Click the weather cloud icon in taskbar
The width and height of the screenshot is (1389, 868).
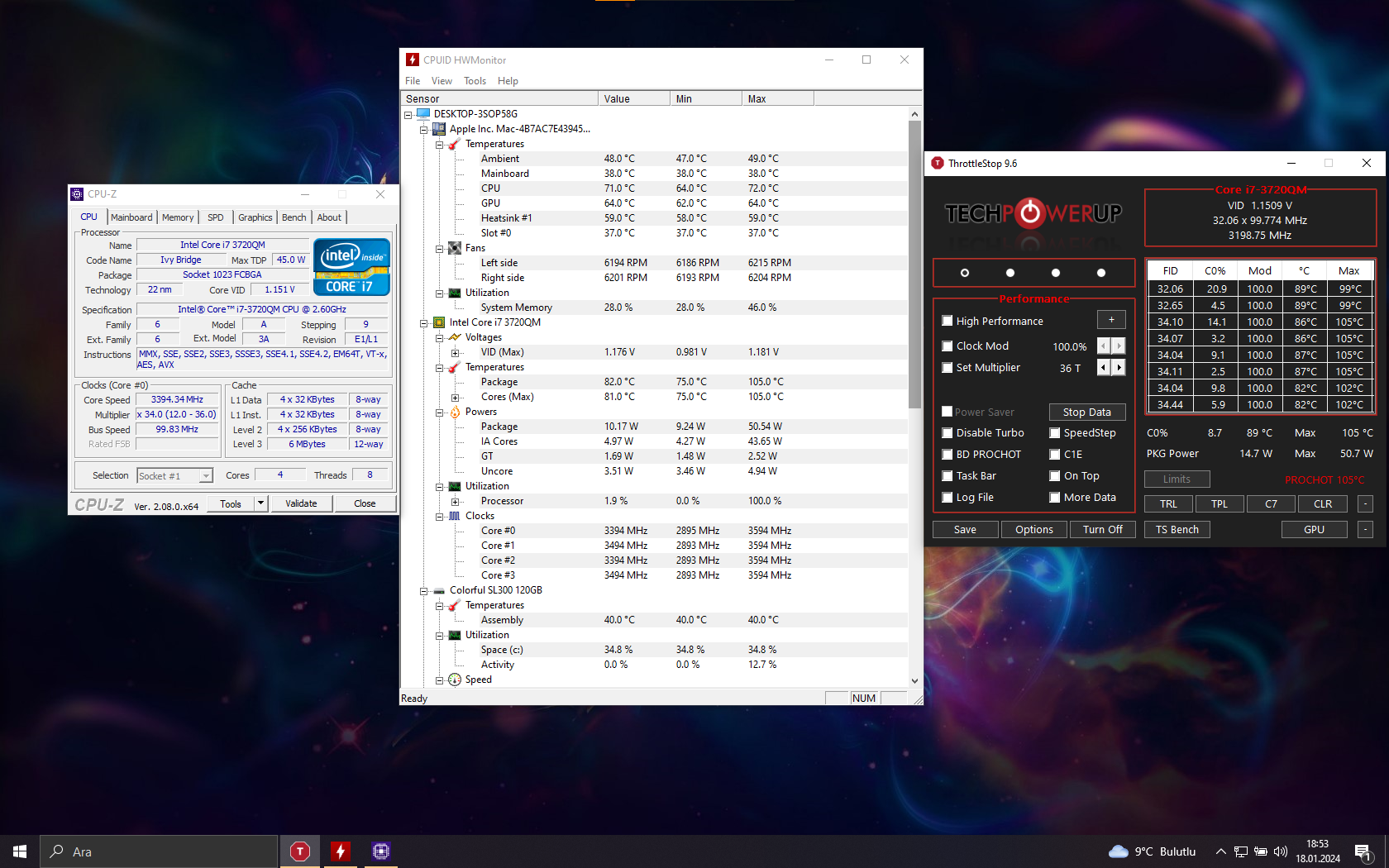(x=1118, y=851)
